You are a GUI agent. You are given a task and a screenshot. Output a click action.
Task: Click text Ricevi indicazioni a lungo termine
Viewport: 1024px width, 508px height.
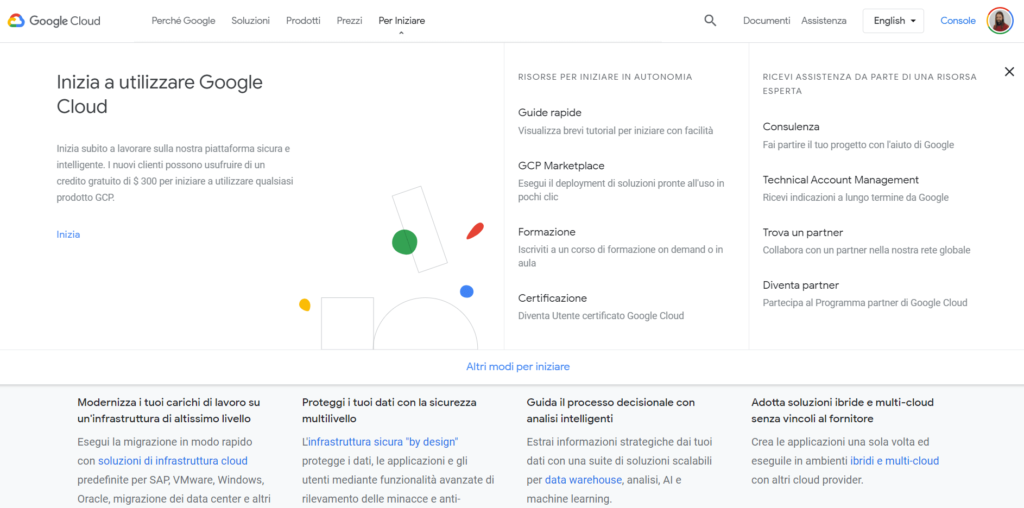[856, 197]
